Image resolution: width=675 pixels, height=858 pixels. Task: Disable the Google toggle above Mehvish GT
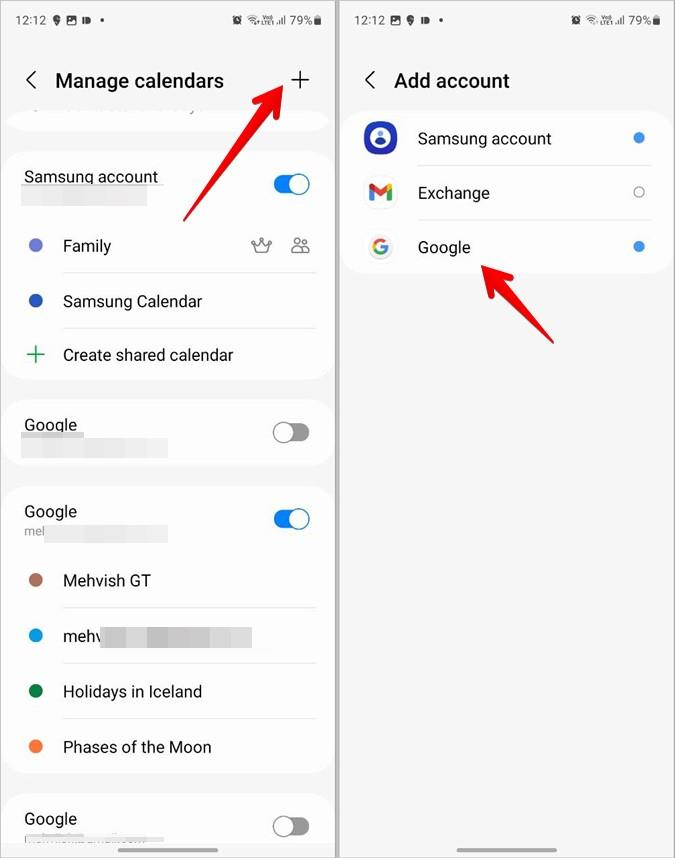[292, 519]
